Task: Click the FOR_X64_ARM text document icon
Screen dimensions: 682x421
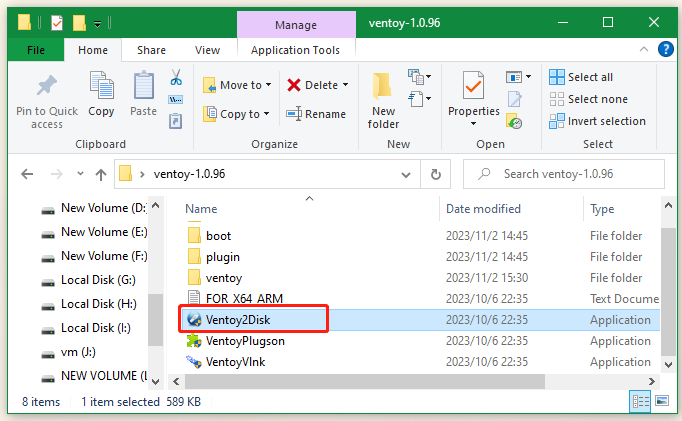Action: pyautogui.click(x=194, y=298)
